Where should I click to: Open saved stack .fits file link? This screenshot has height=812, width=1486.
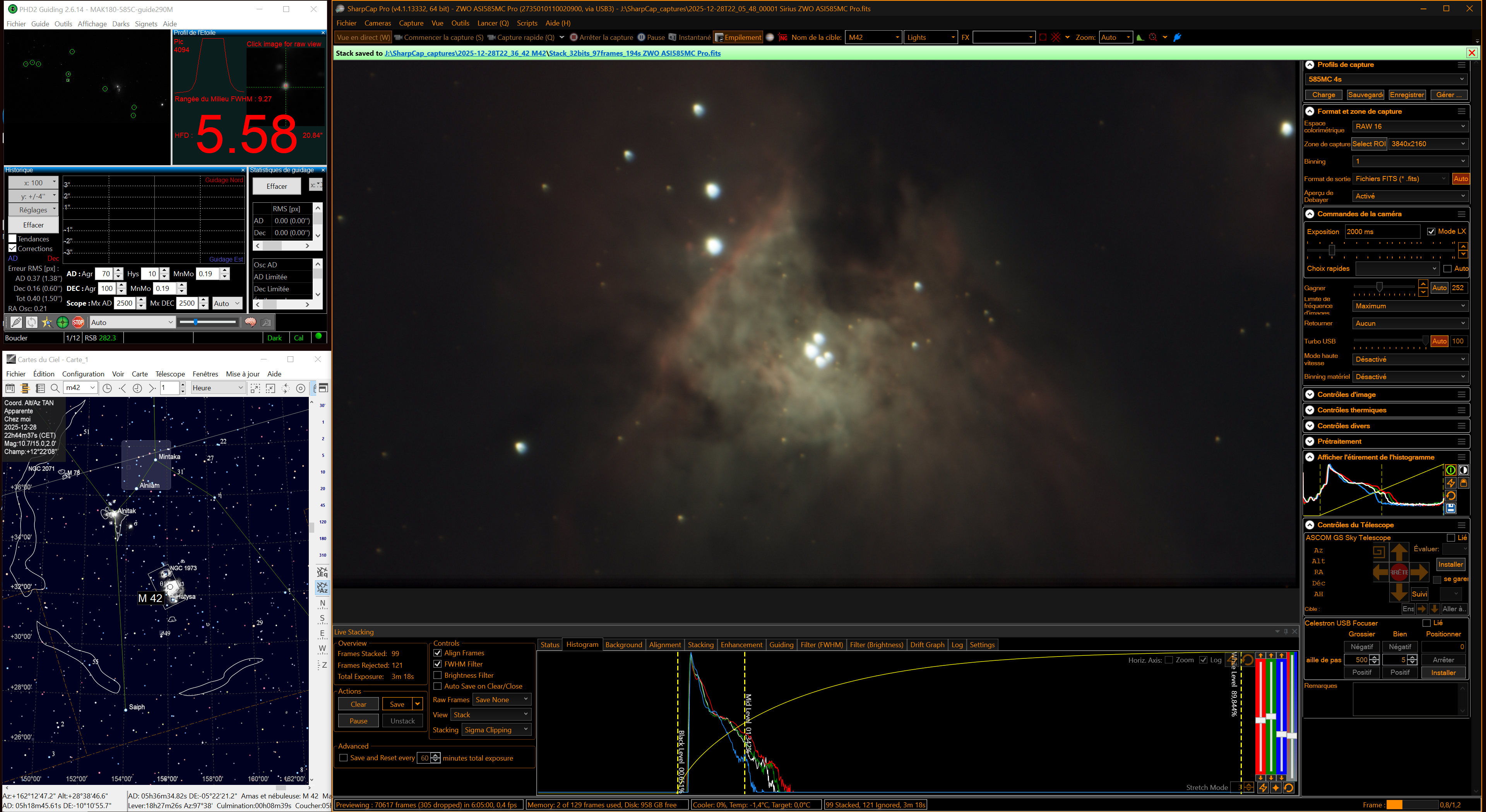(x=635, y=53)
